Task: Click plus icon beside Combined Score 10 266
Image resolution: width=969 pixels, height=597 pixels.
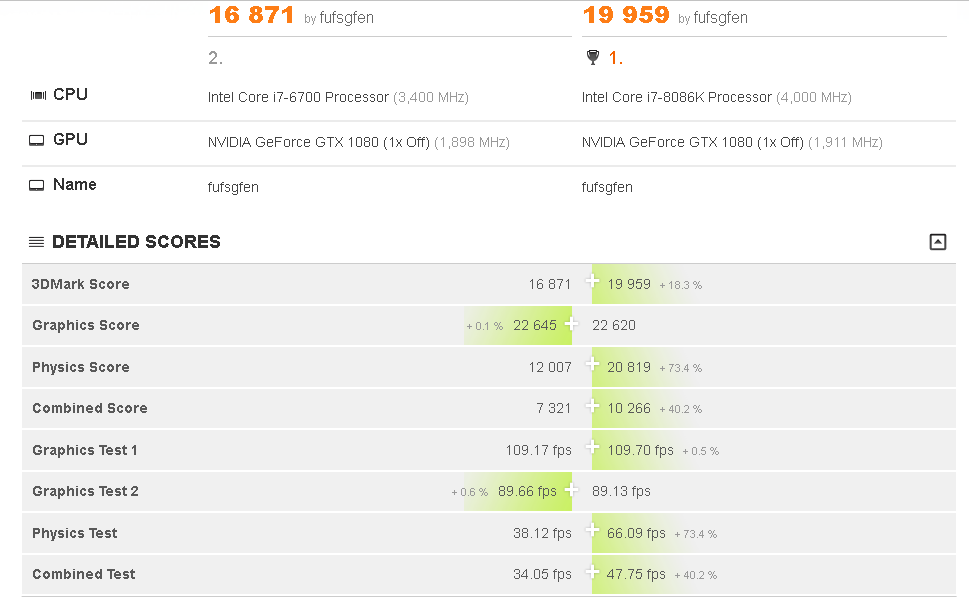Action: [592, 406]
